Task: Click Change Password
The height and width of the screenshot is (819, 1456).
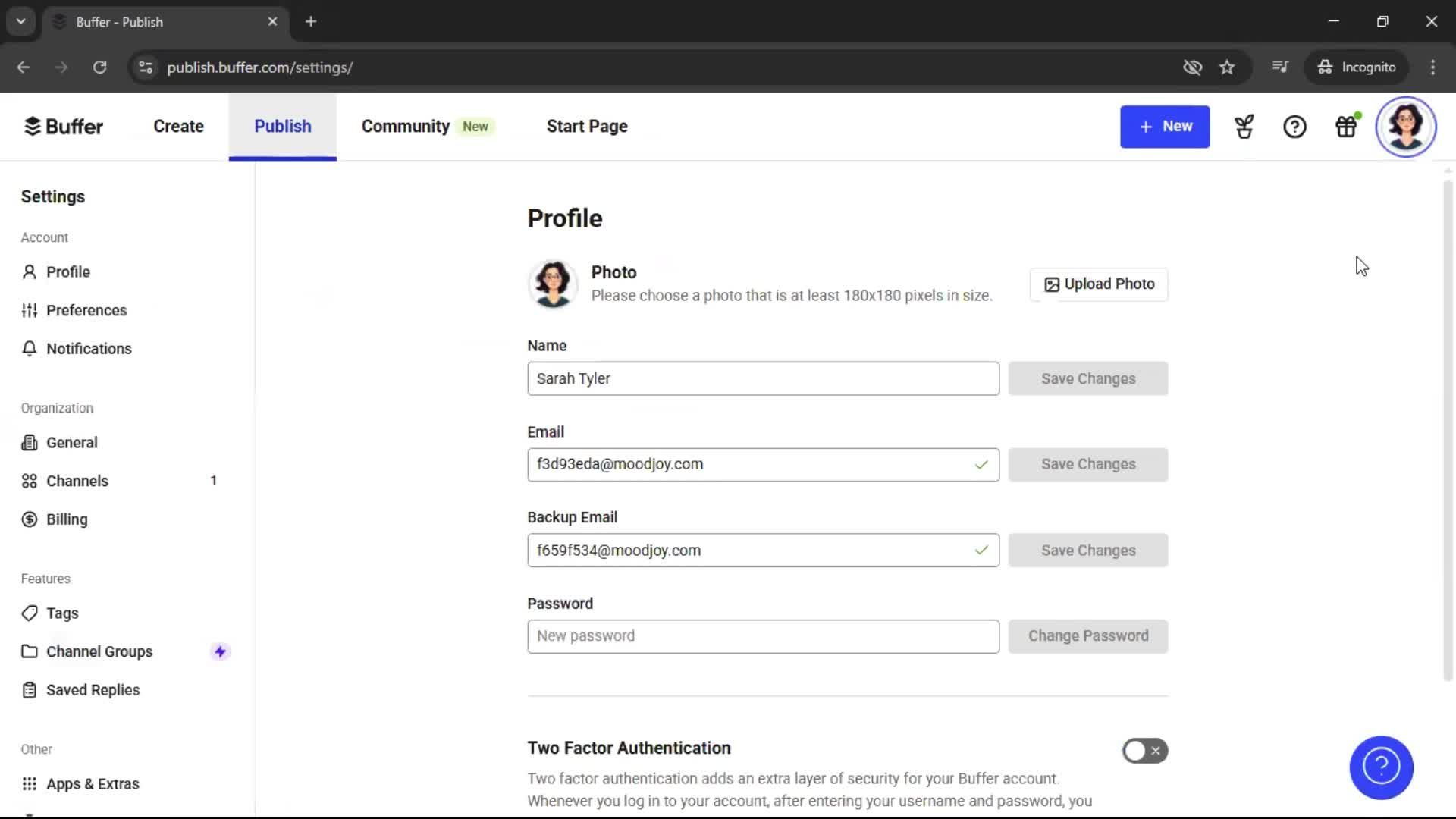Action: click(x=1088, y=636)
